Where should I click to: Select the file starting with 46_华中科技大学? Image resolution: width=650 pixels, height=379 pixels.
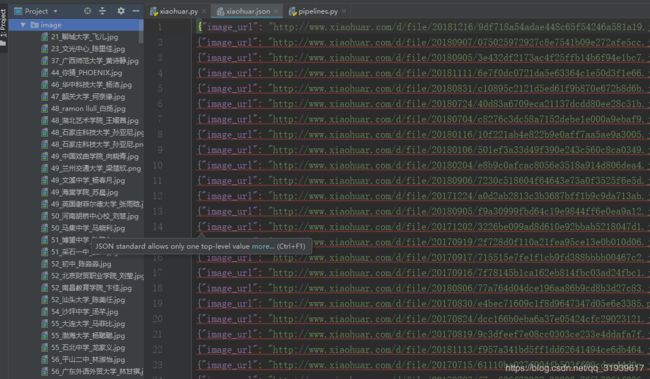coord(91,85)
